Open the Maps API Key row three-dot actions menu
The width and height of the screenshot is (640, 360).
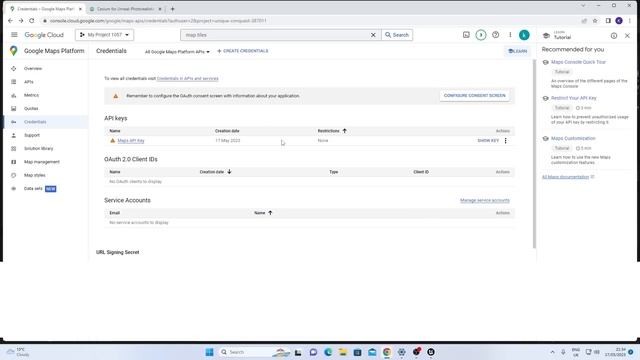[x=505, y=140]
